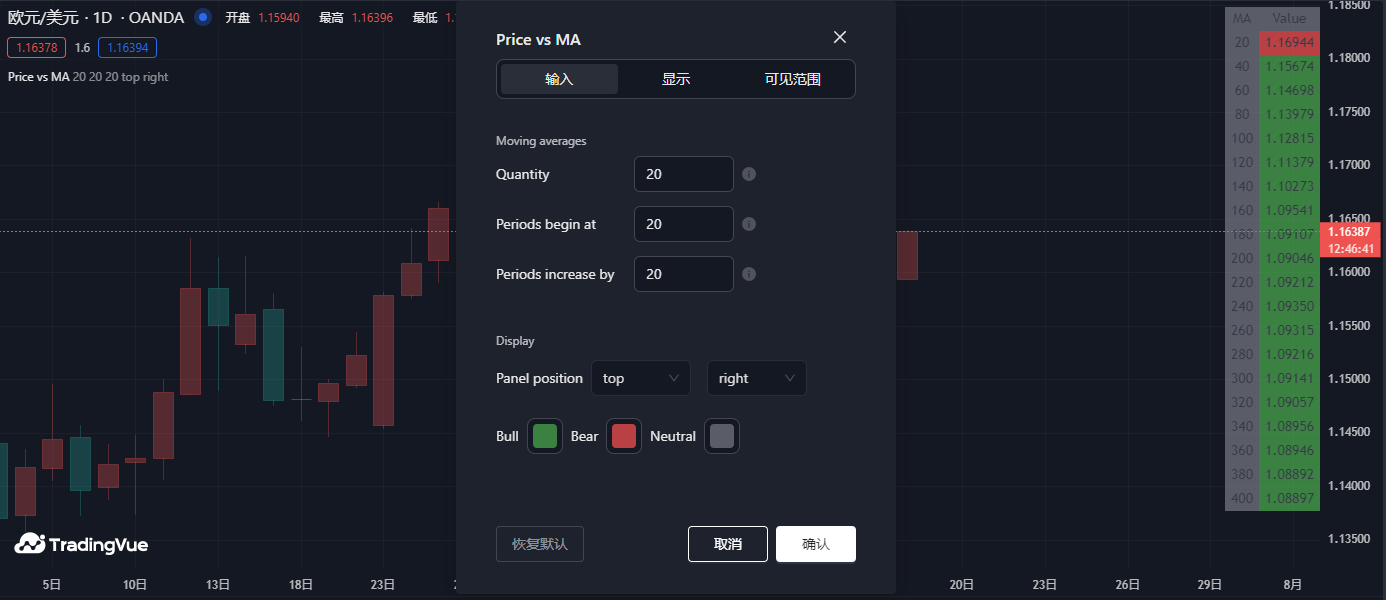Click the Periods increase by info icon

click(x=749, y=274)
